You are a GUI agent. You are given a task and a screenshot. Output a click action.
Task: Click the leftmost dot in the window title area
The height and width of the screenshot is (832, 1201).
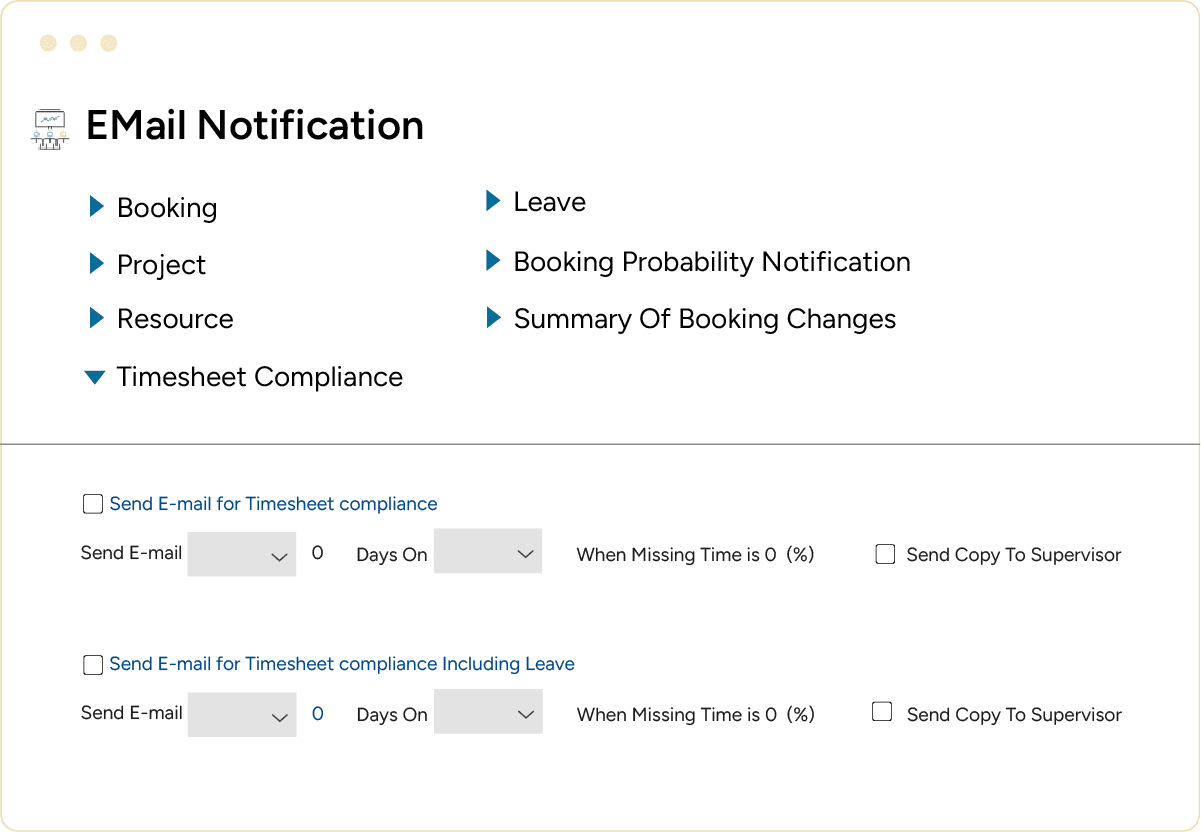tap(46, 44)
